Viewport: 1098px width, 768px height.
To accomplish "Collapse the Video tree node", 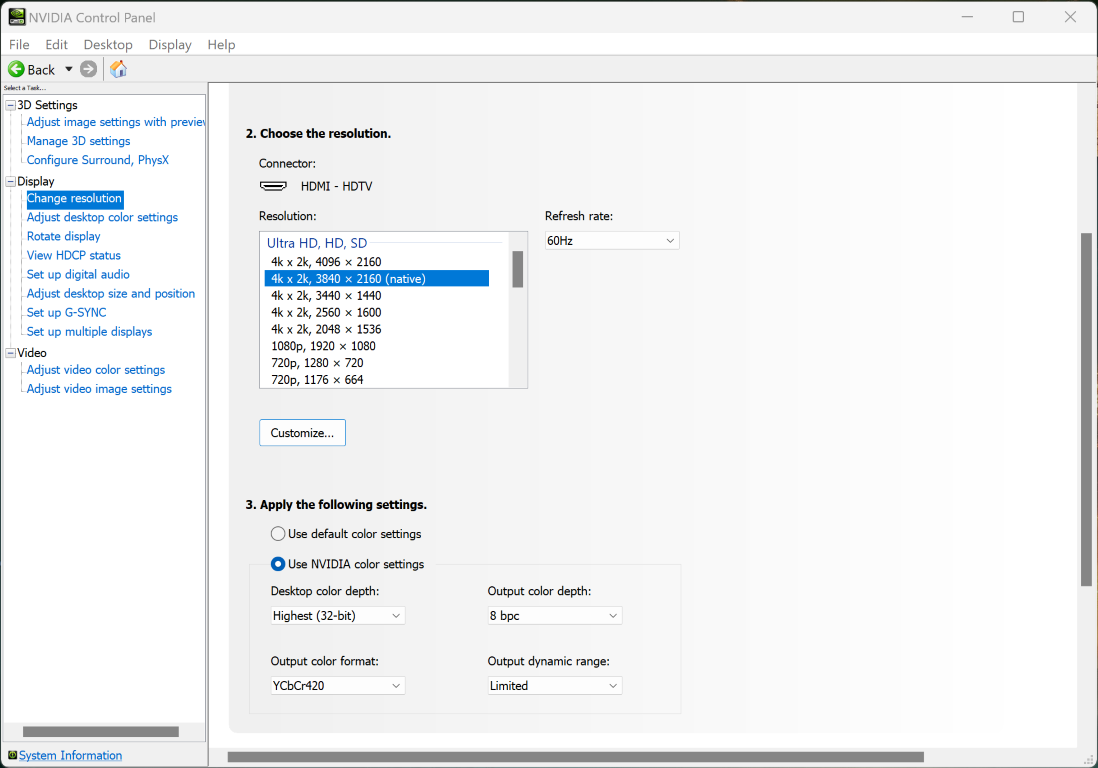I will click(11, 353).
